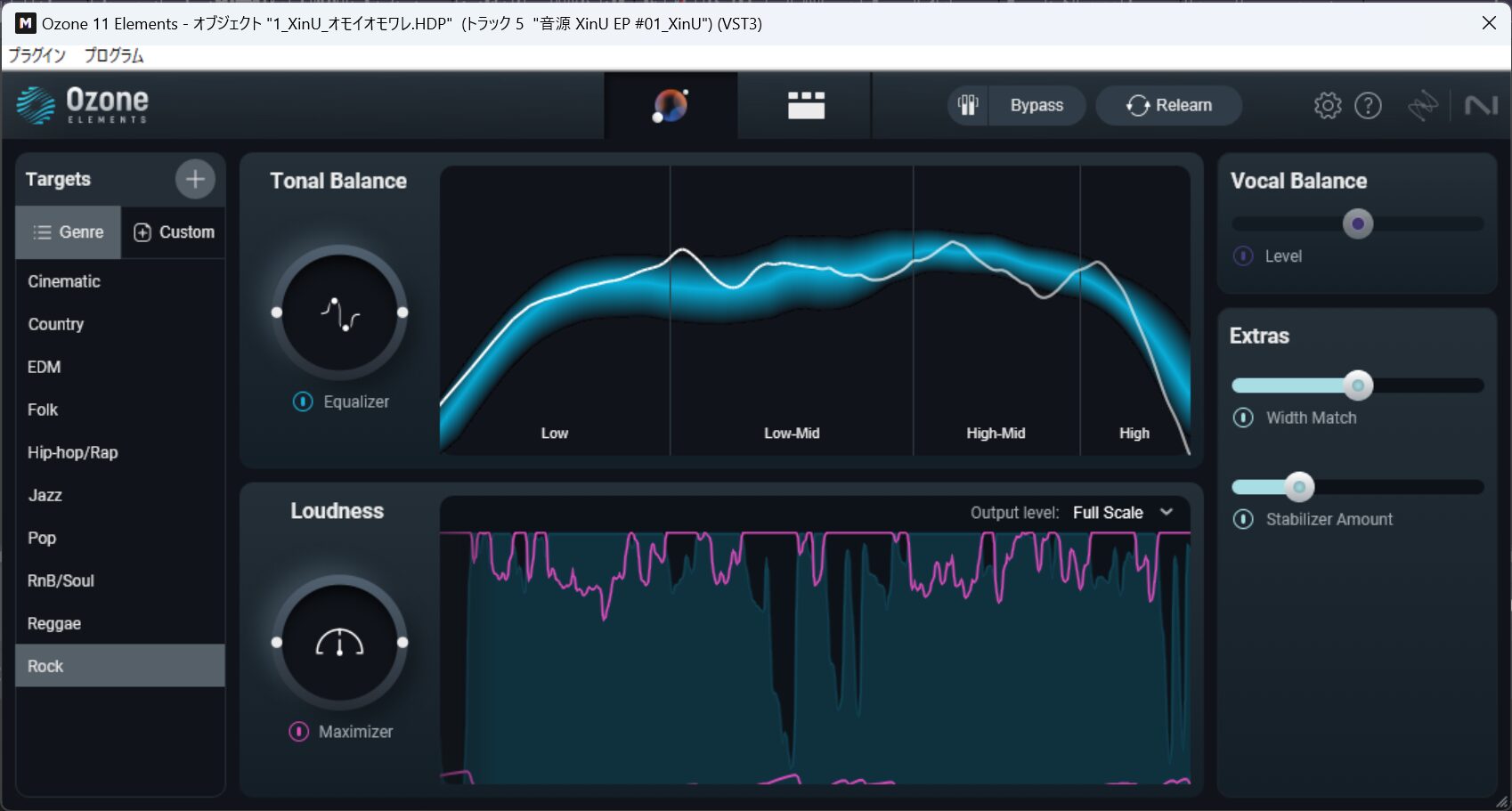1512x811 pixels.
Task: Click the right dot of Maximizer dial
Action: (402, 642)
